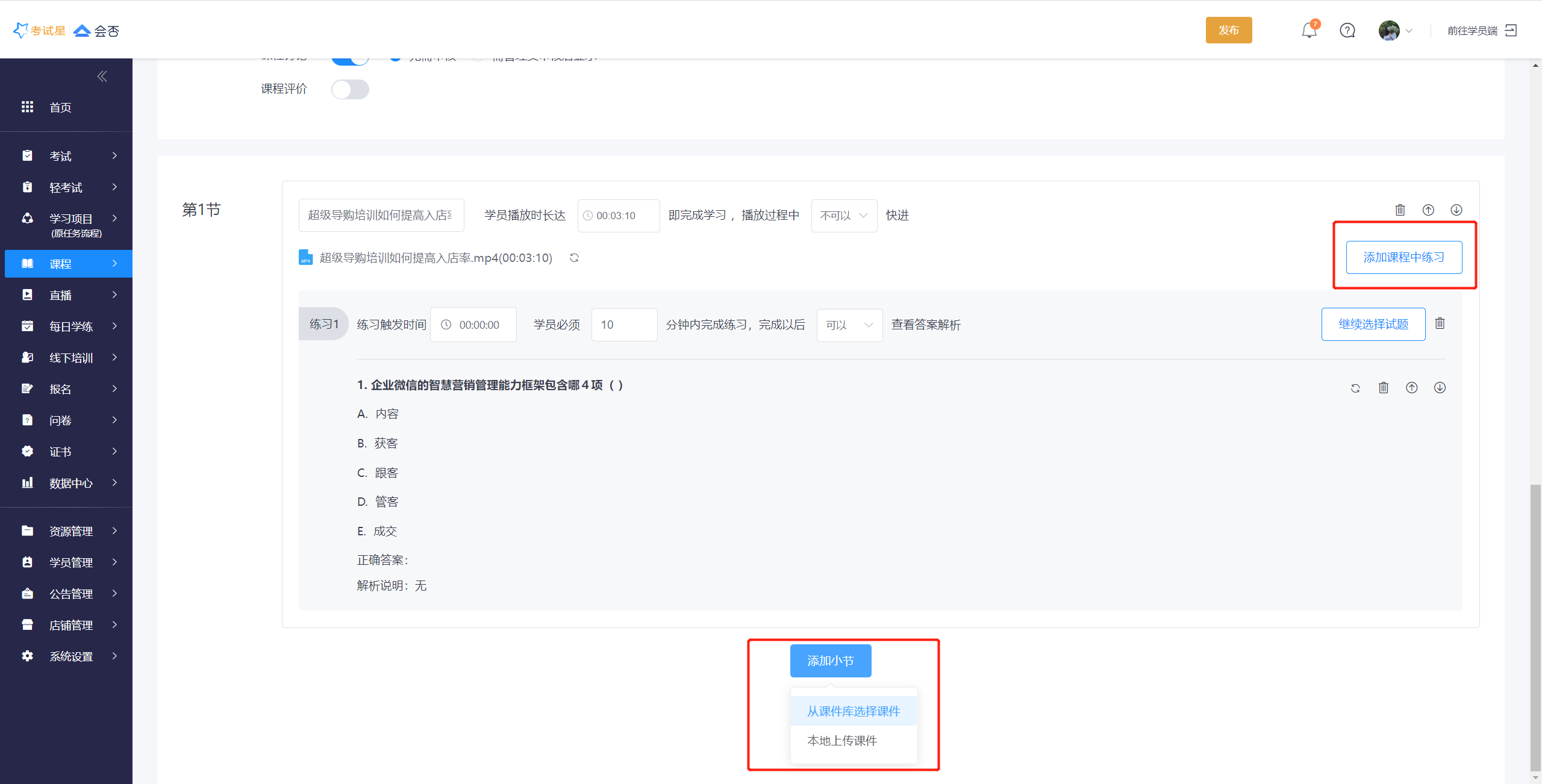Open the help question mark icon
Screen dimensions: 1542x784
pos(1347,30)
